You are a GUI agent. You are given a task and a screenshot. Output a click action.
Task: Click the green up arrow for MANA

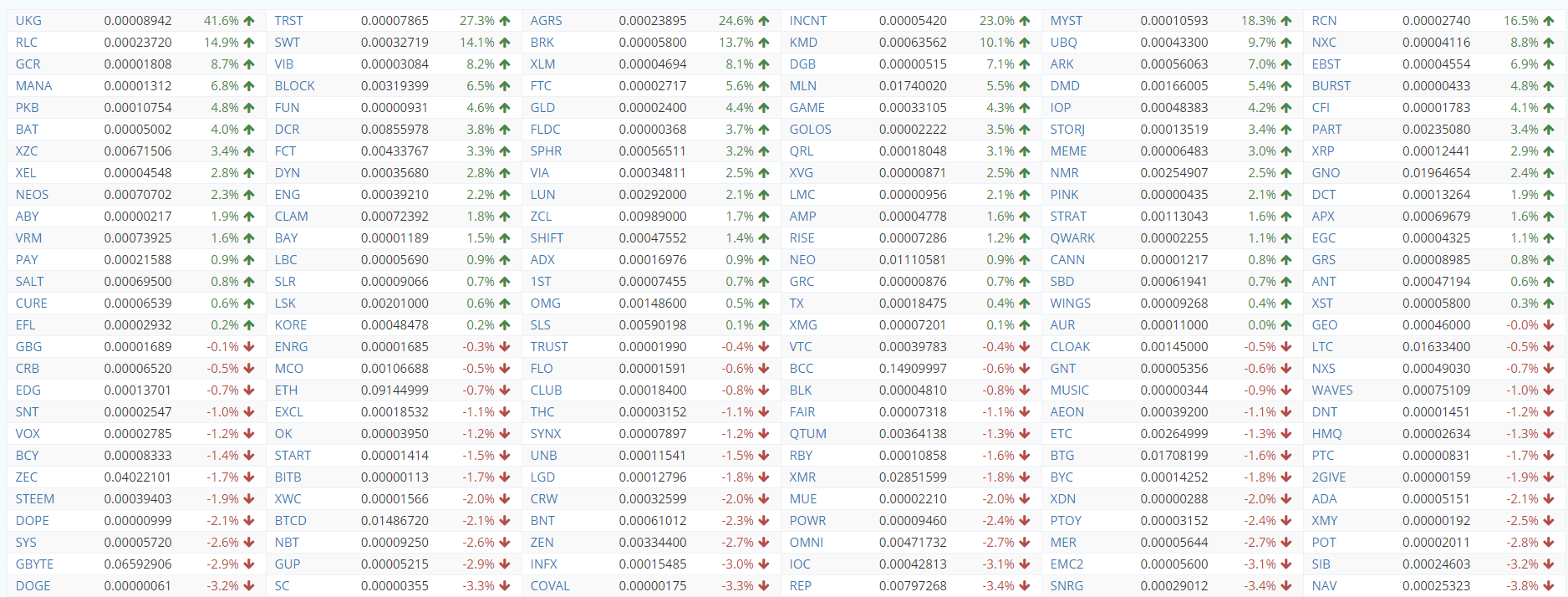pyautogui.click(x=248, y=86)
